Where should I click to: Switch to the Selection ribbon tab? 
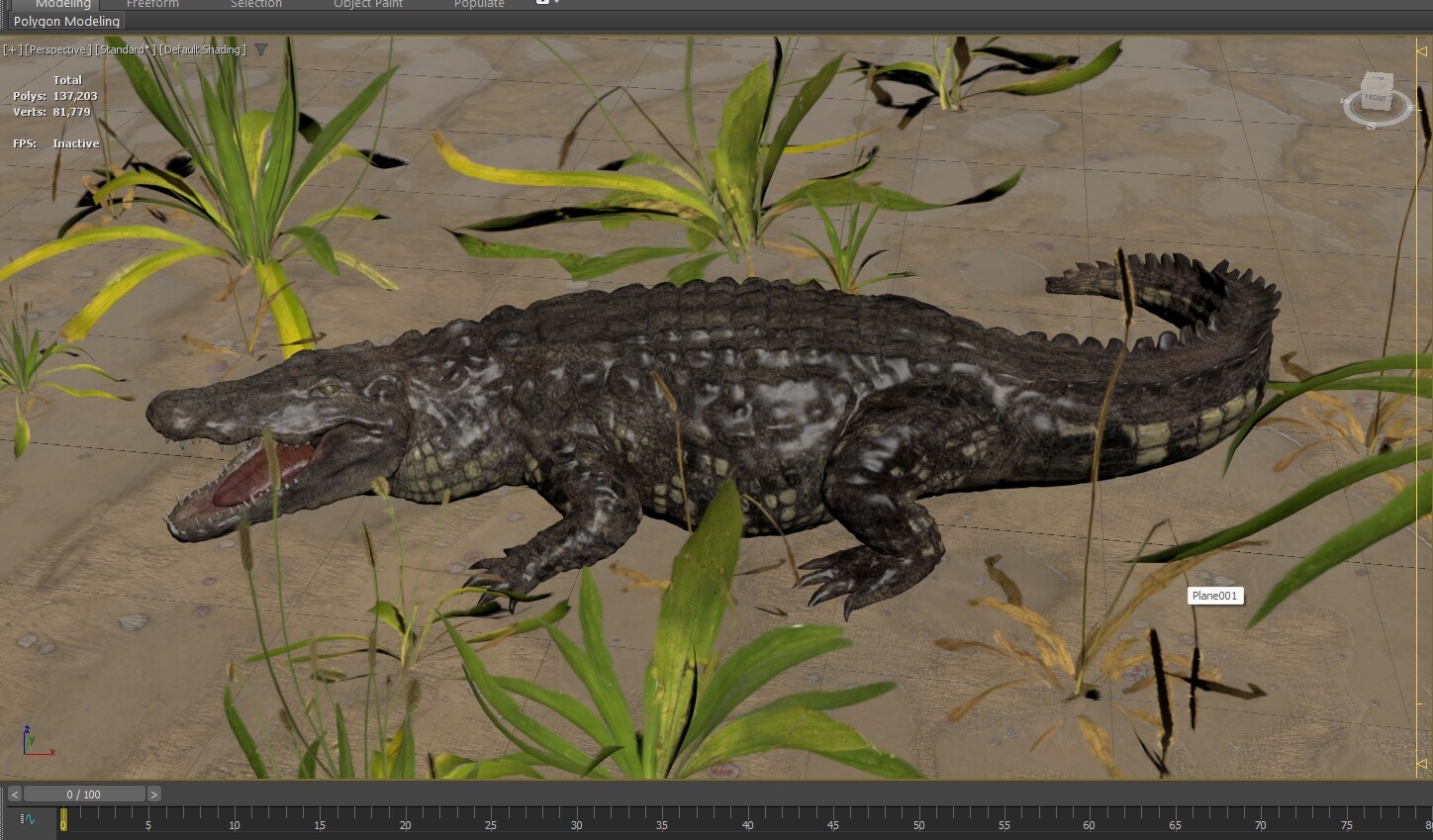click(256, 5)
